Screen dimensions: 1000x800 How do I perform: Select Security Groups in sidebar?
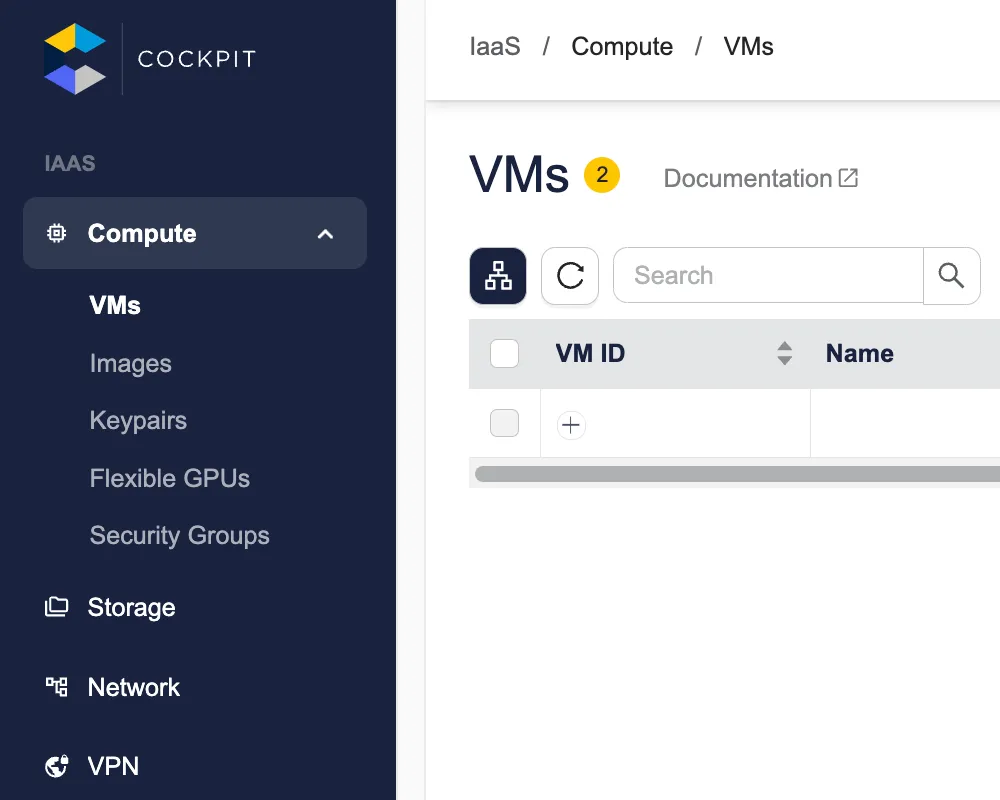click(179, 536)
